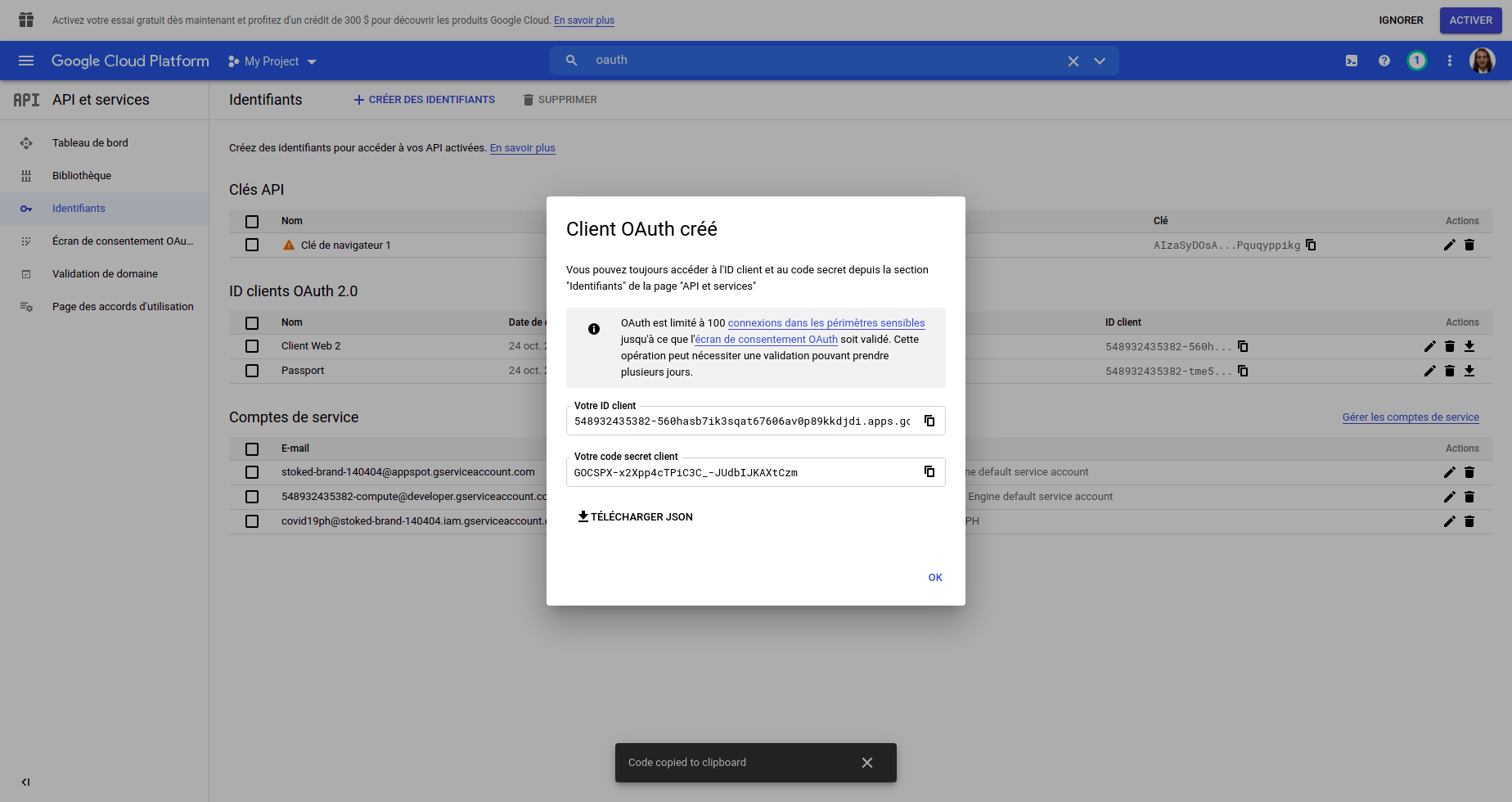This screenshot has height=802, width=1512.
Task: Open Page des accords d'utilisation
Action: [104, 306]
